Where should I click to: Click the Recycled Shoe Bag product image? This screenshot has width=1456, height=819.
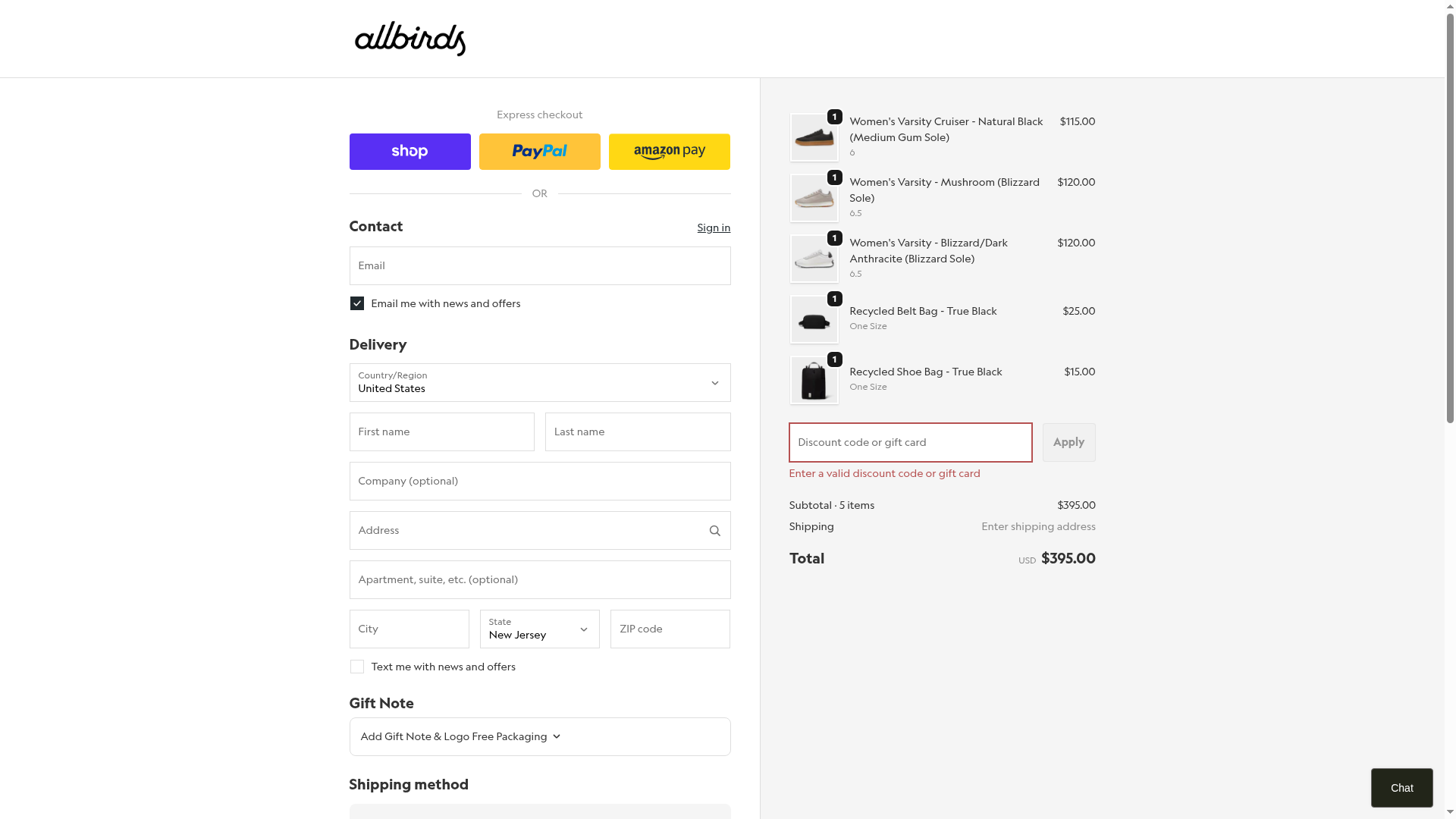tap(814, 380)
